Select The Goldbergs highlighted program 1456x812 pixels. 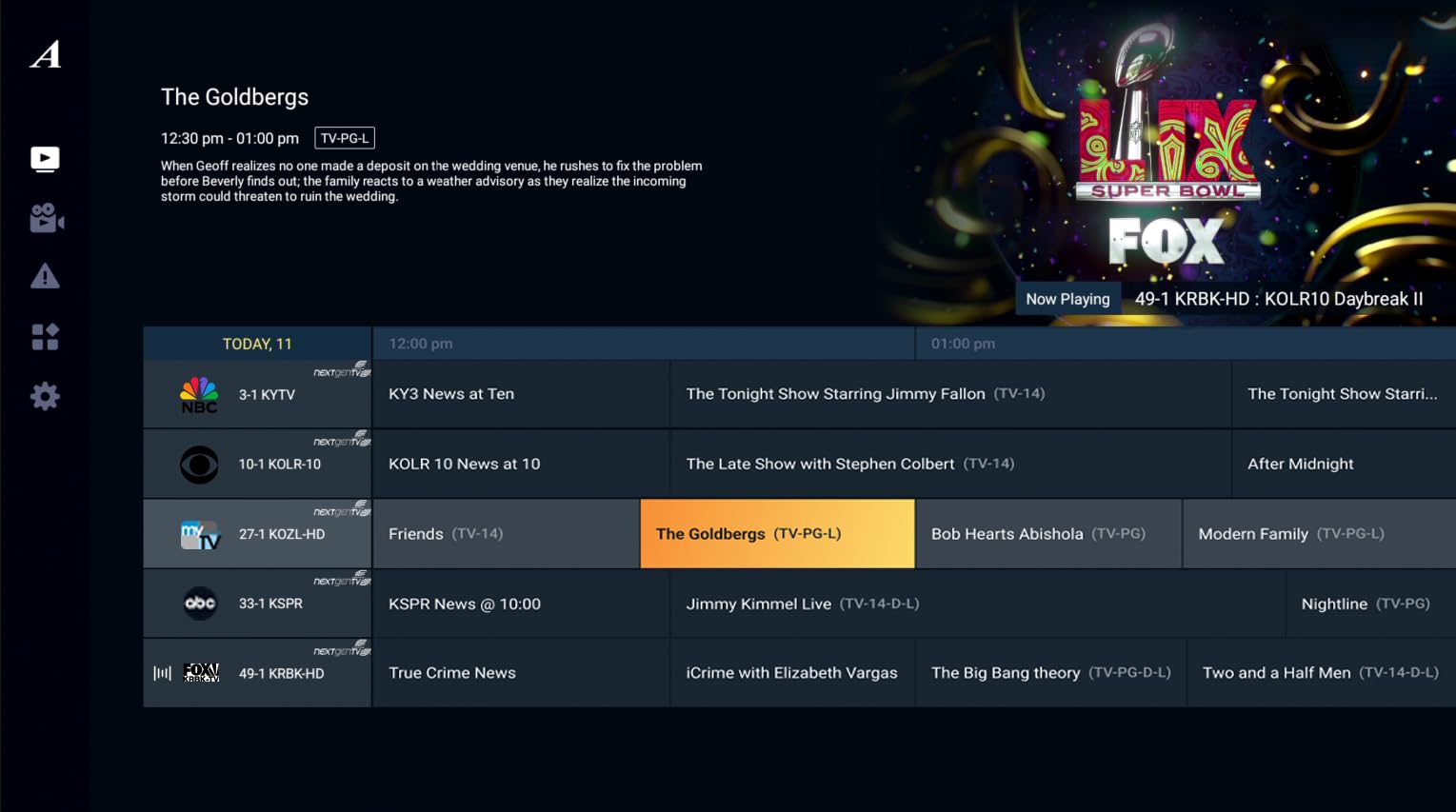776,533
